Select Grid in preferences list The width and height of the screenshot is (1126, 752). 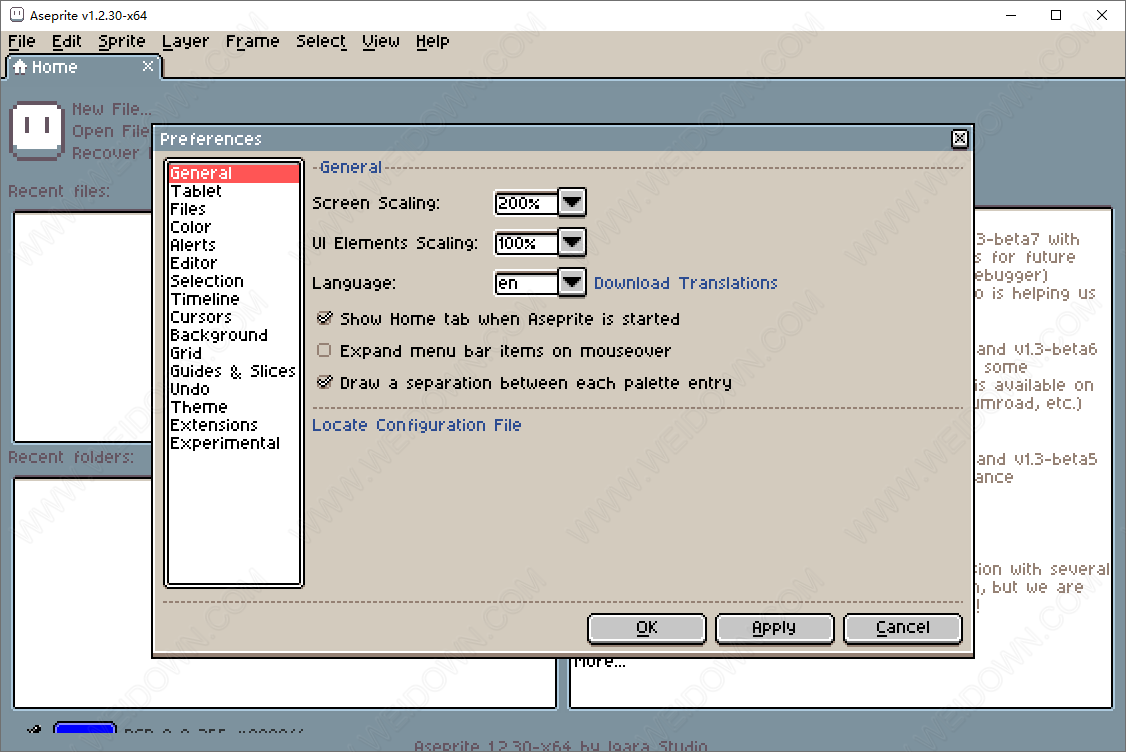point(233,353)
